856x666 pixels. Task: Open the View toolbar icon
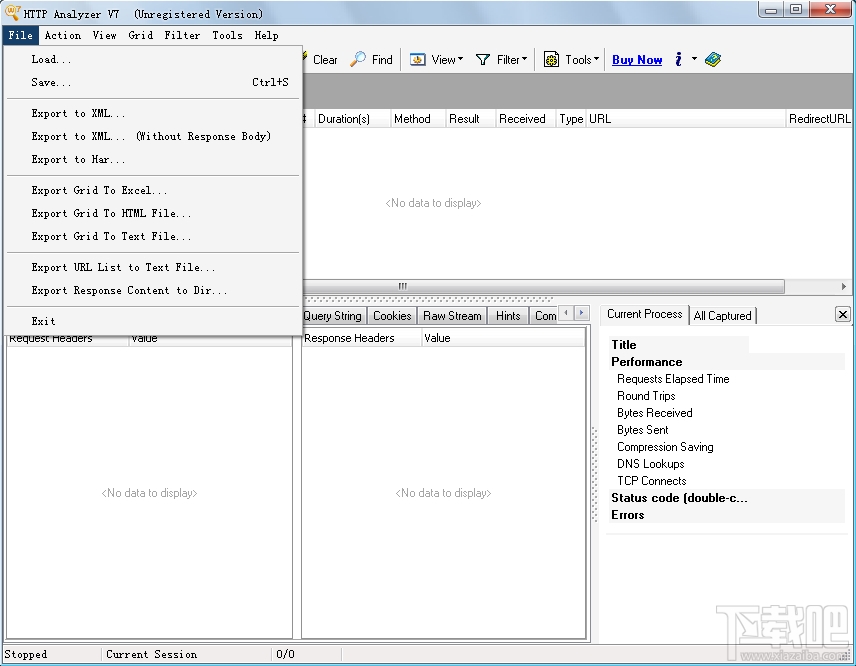coord(415,60)
